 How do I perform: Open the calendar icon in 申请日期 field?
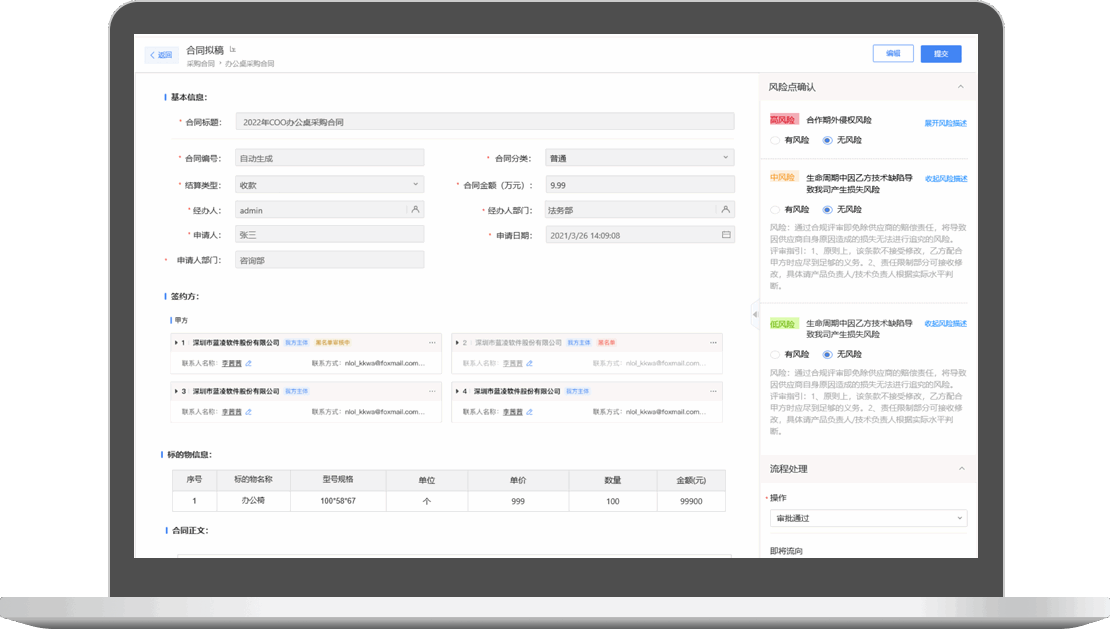pos(726,235)
